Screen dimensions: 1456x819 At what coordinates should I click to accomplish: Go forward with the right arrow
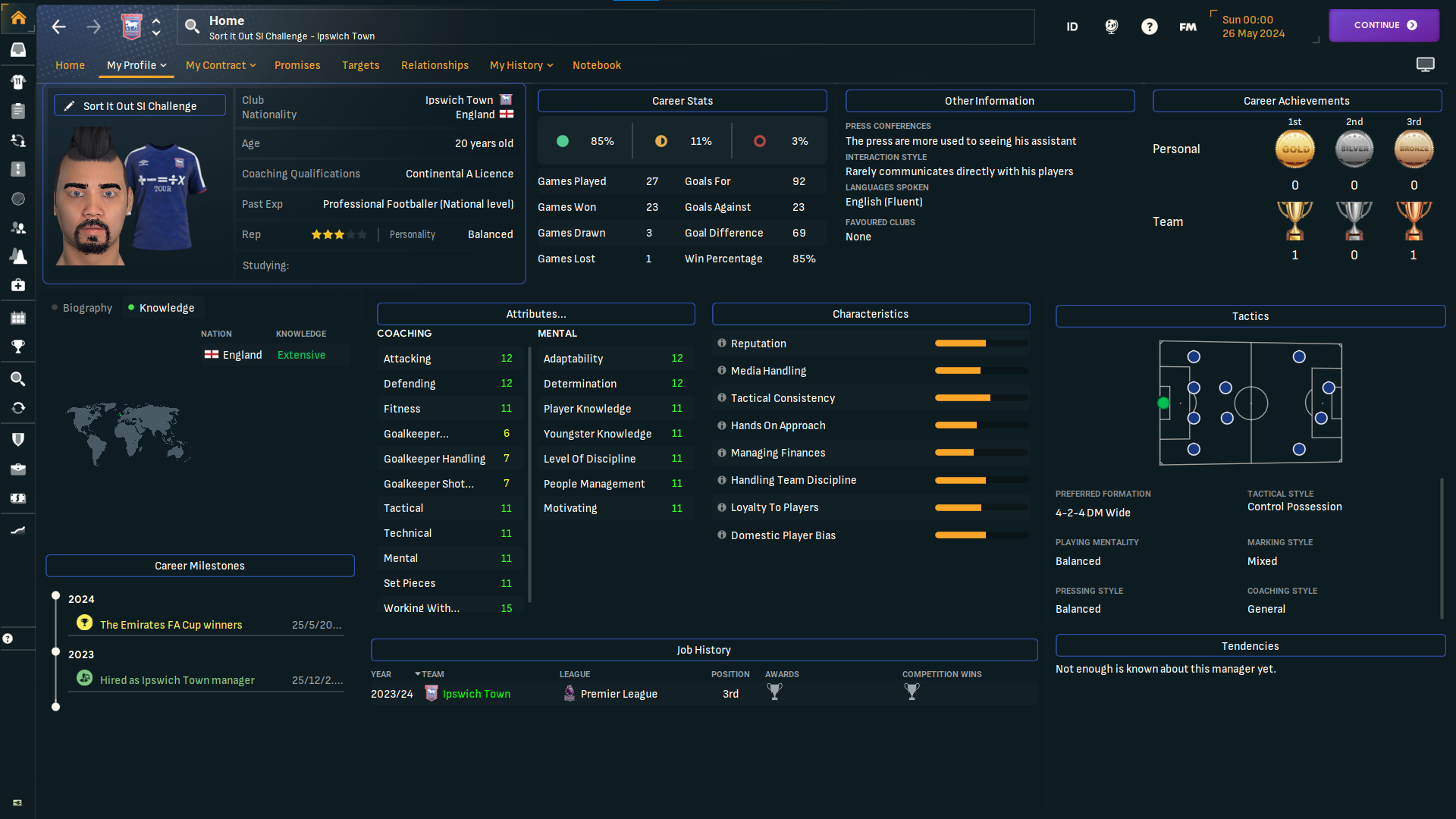pos(93,27)
